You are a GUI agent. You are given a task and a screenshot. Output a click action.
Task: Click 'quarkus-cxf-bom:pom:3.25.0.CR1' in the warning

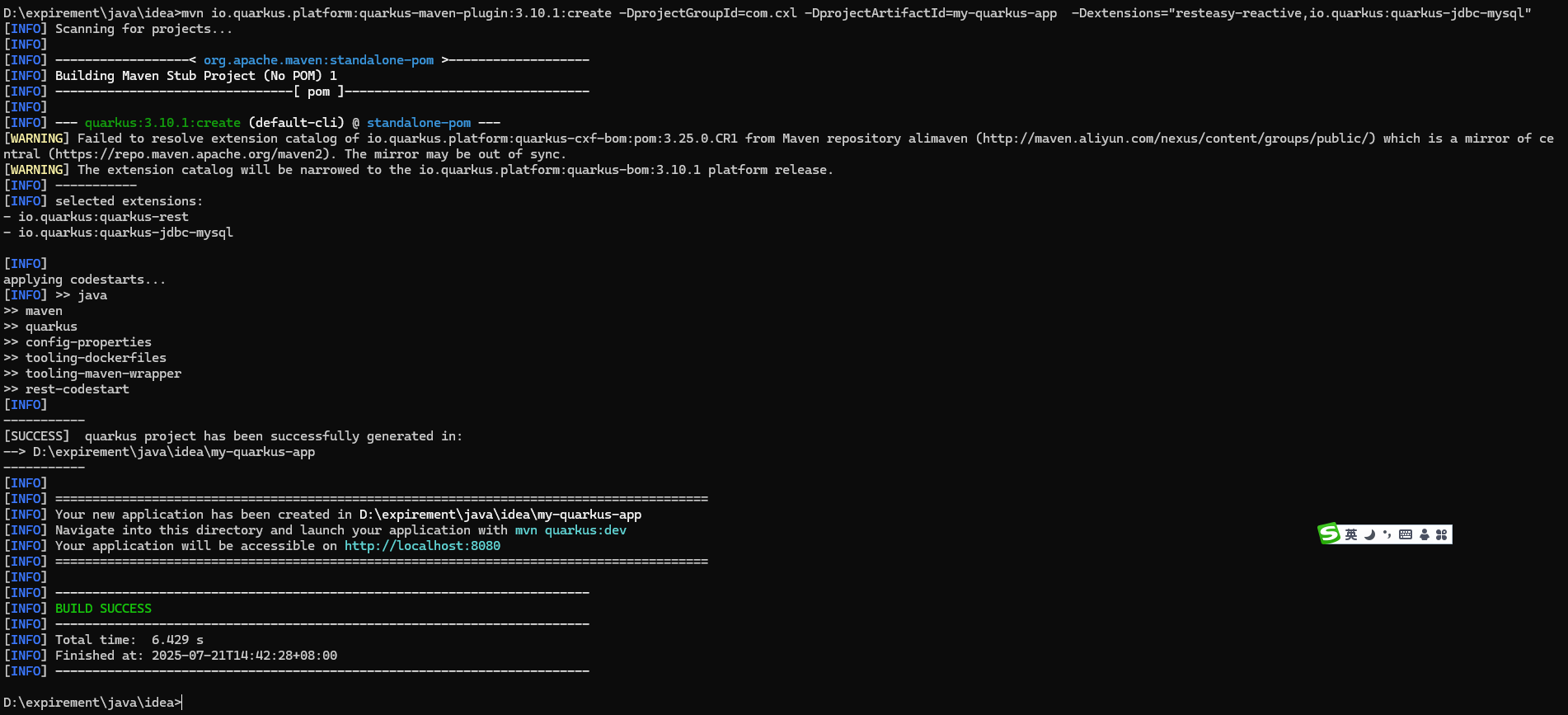[627, 139]
